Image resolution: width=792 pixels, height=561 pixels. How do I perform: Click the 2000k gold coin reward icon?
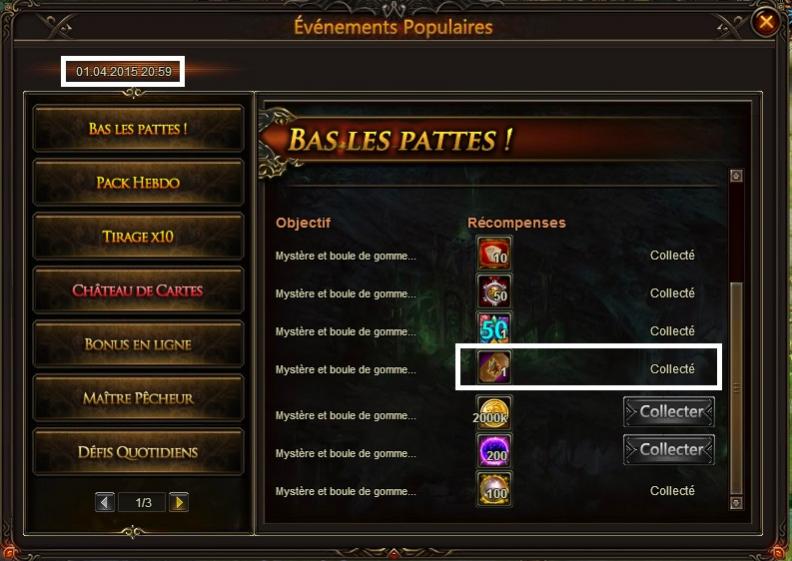(494, 413)
